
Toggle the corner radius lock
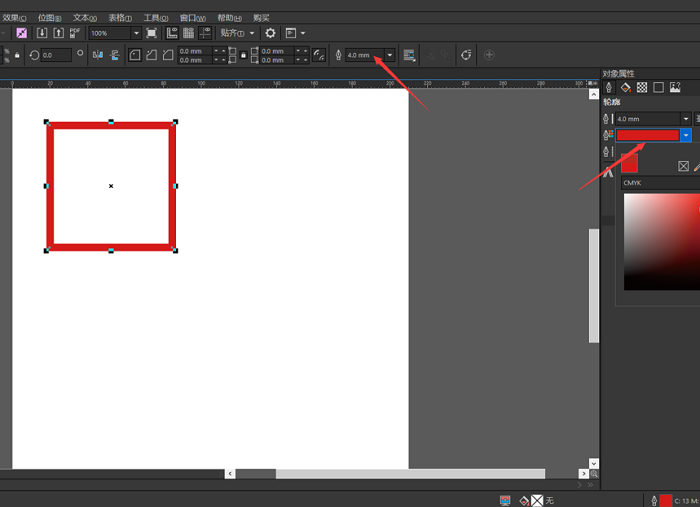(x=243, y=55)
